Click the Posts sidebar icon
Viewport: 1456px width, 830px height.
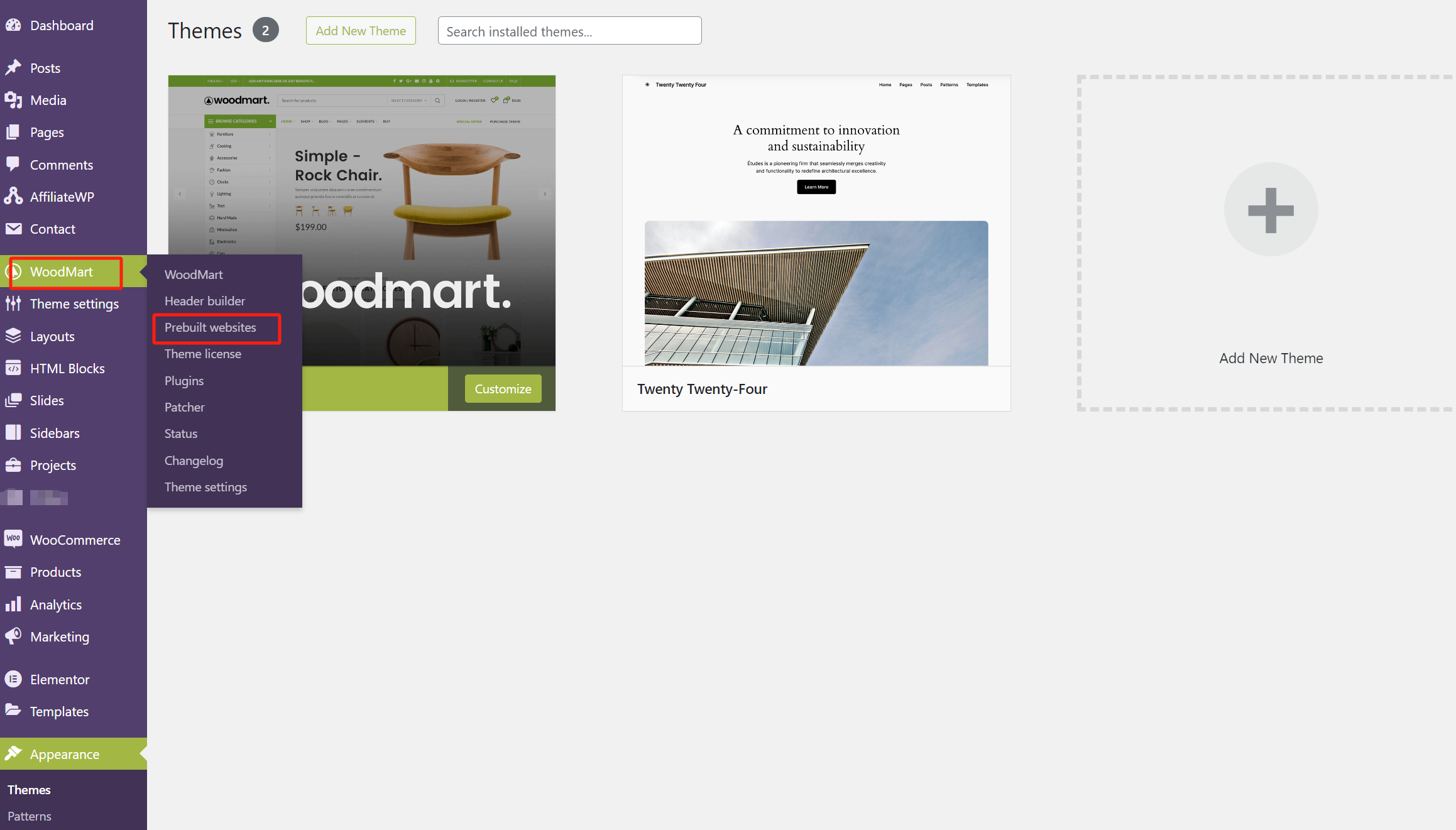tap(15, 67)
